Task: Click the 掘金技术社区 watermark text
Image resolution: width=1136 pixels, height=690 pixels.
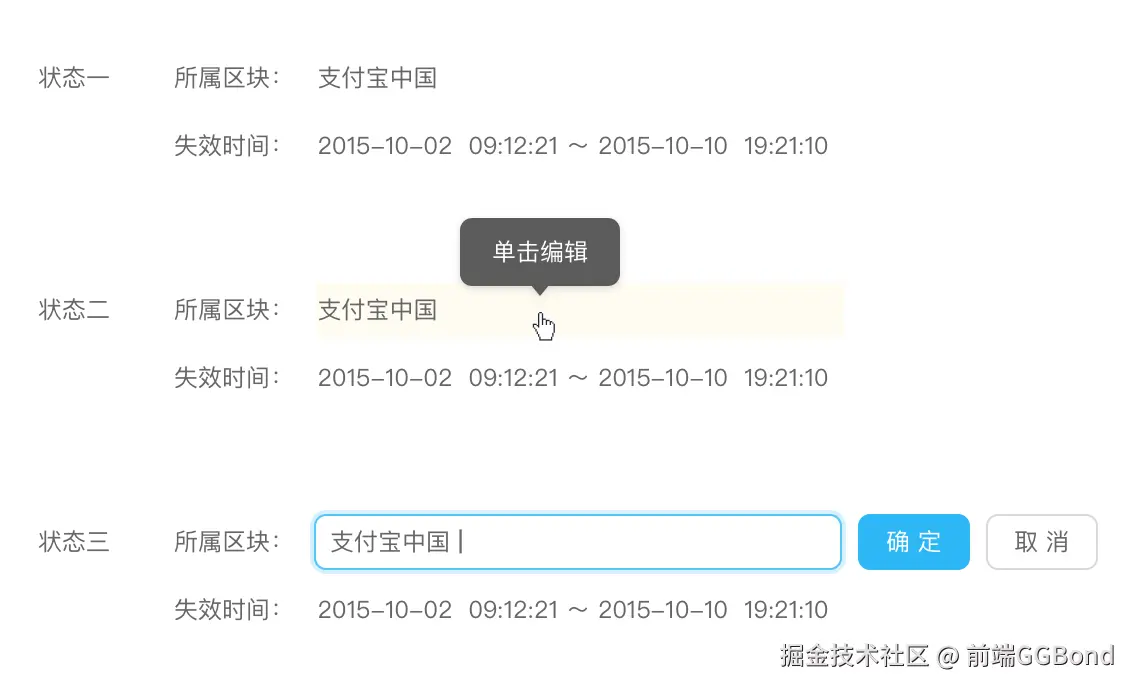Action: [x=854, y=656]
